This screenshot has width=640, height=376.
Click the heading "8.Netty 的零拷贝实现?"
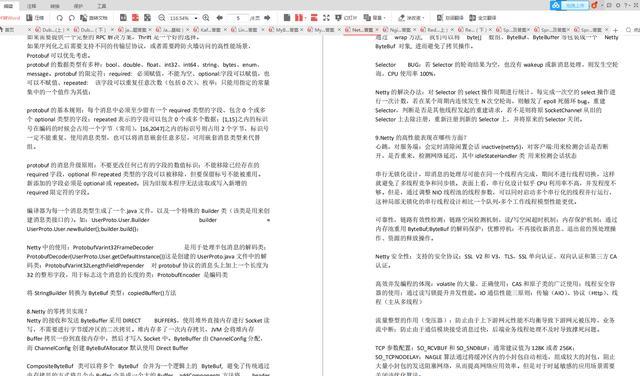point(58,311)
